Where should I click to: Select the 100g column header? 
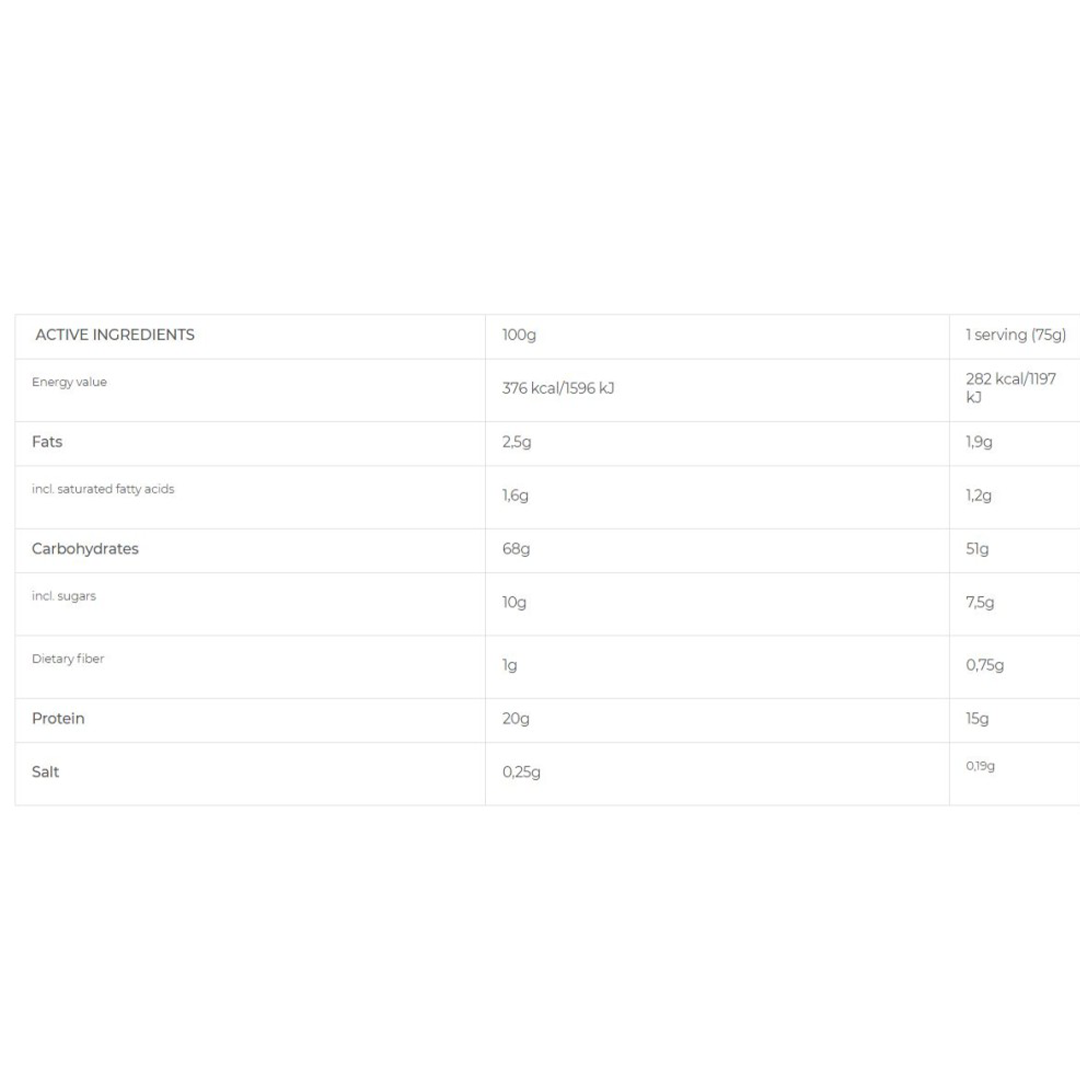[x=519, y=335]
